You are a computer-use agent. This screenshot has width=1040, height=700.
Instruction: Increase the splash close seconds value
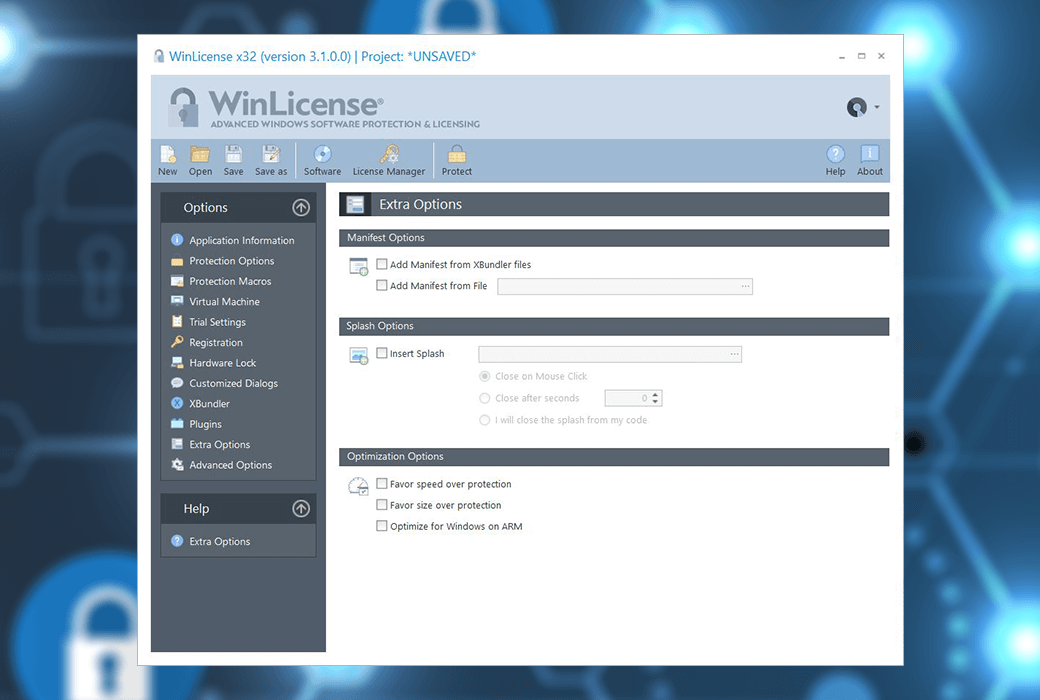click(655, 393)
